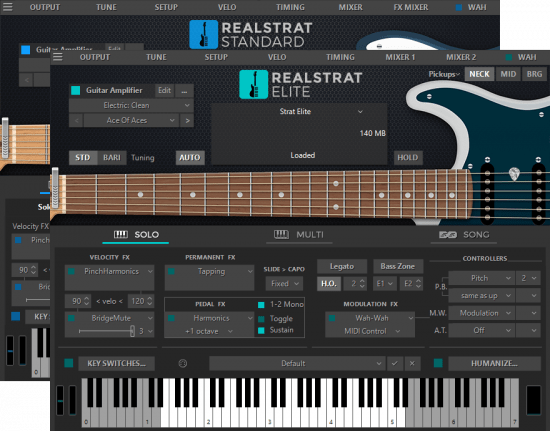Click the X icon beside Default preset

[x=412, y=363]
